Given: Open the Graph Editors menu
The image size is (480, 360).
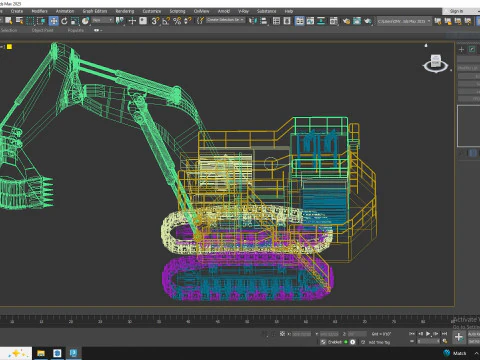Looking at the screenshot, I should tap(95, 11).
